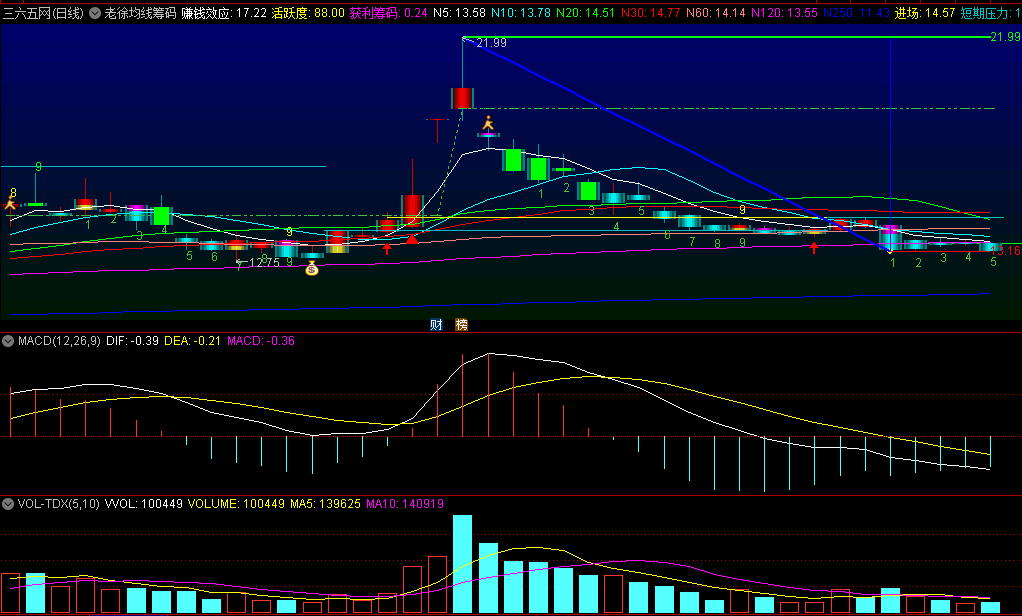Click the red 13.16 price label at the right edge

click(x=1008, y=251)
